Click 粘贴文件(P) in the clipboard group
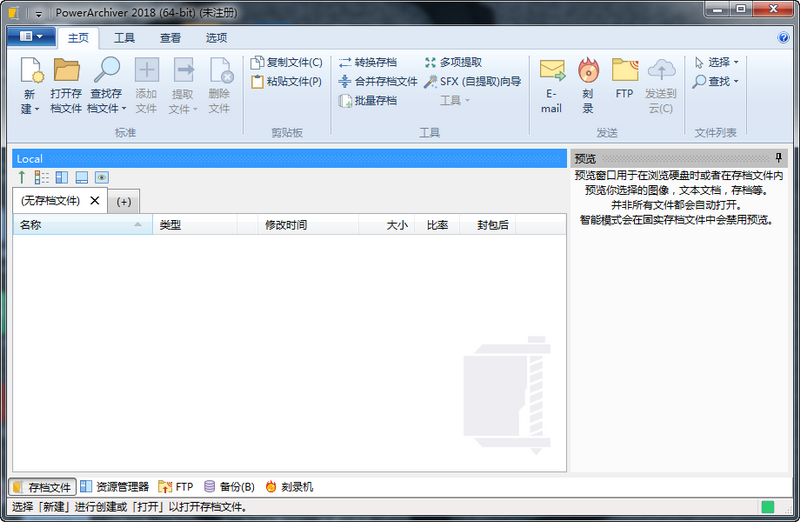The height and width of the screenshot is (522, 800). click(287, 81)
